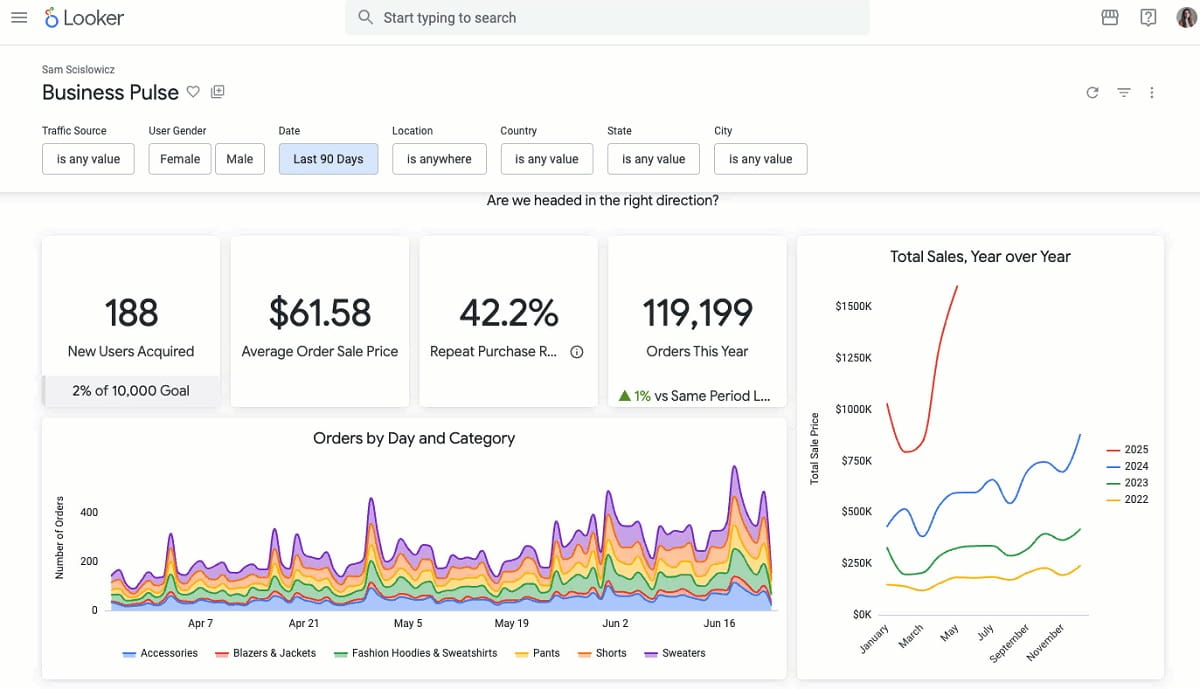Click the 188 New Users value
This screenshot has height=689, width=1200.
[131, 312]
